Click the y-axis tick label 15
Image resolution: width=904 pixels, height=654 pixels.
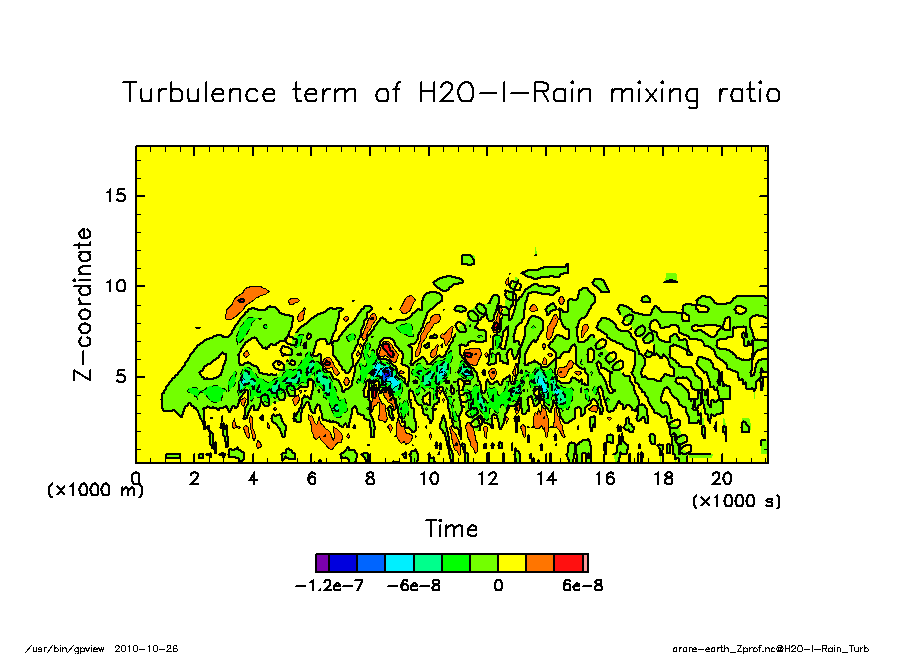118,195
